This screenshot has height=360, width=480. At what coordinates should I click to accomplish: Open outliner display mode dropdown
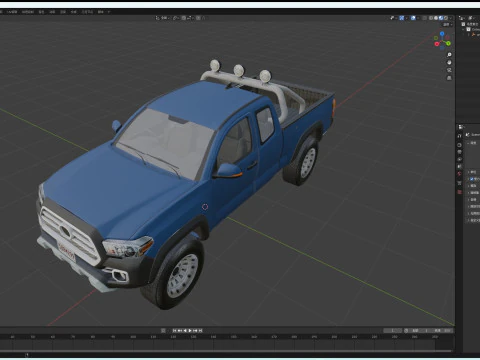471,18
